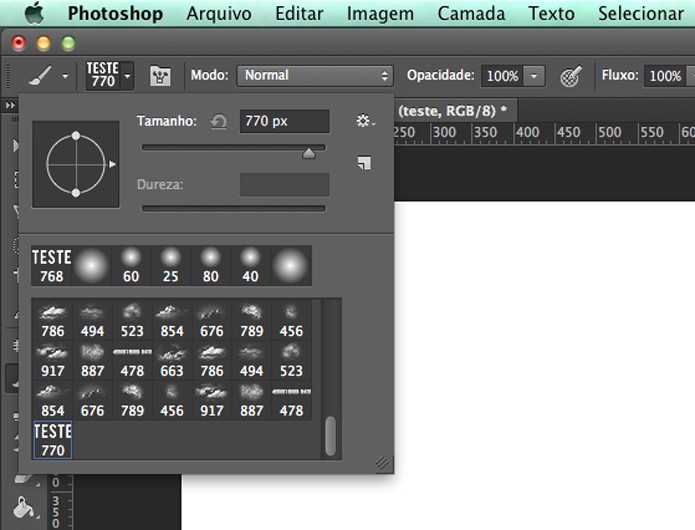The image size is (695, 530).
Task: Select the cloud brush 663
Action: [172, 360]
